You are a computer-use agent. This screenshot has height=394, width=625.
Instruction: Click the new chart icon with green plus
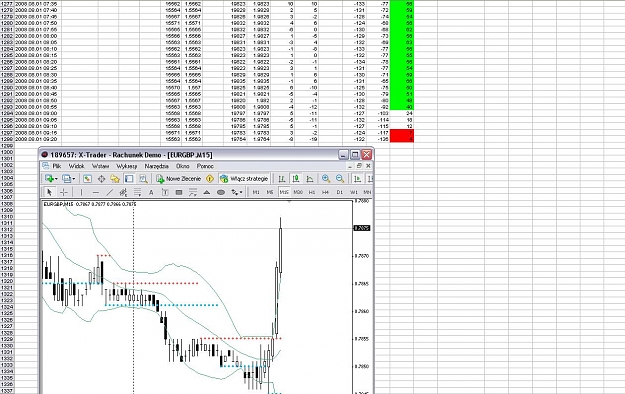(x=49, y=179)
